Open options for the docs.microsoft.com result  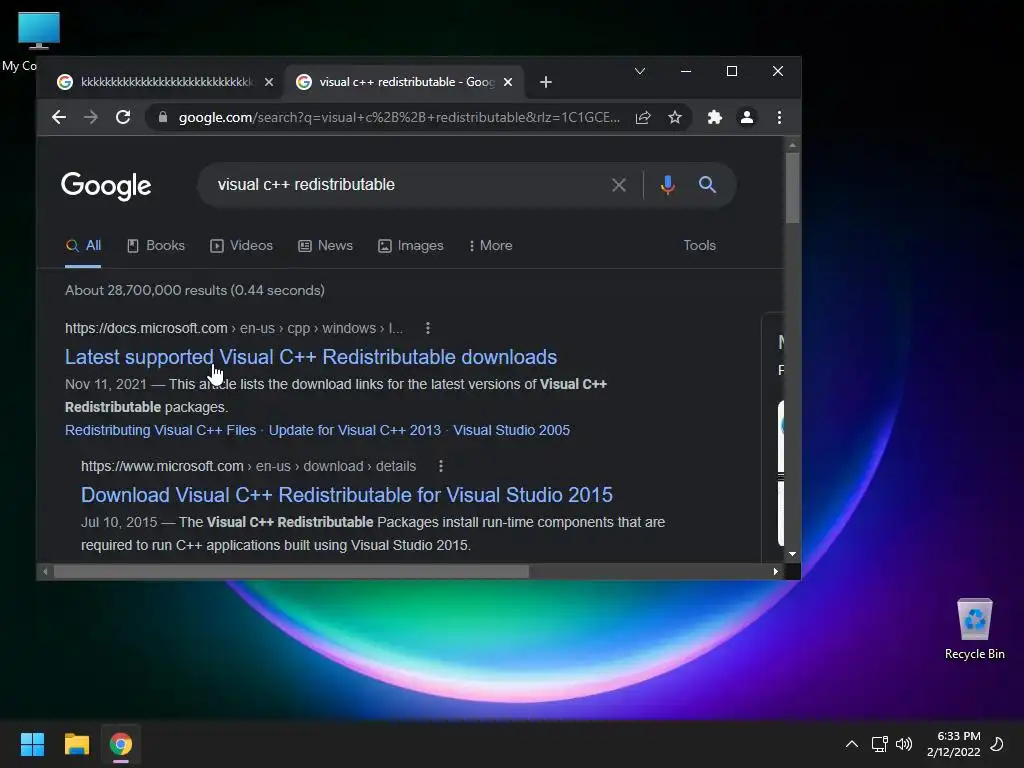[428, 328]
